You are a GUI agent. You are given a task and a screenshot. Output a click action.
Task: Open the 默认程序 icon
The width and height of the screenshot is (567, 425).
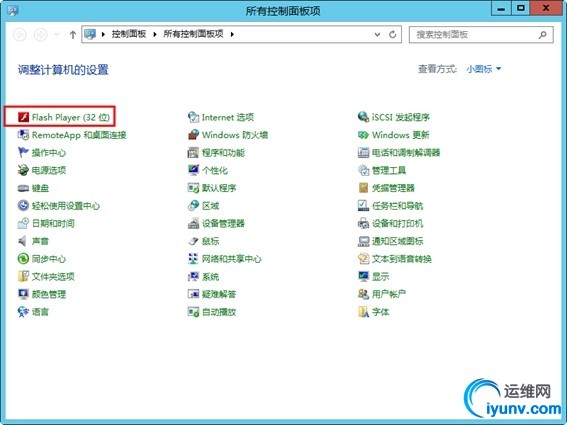click(x=193, y=188)
